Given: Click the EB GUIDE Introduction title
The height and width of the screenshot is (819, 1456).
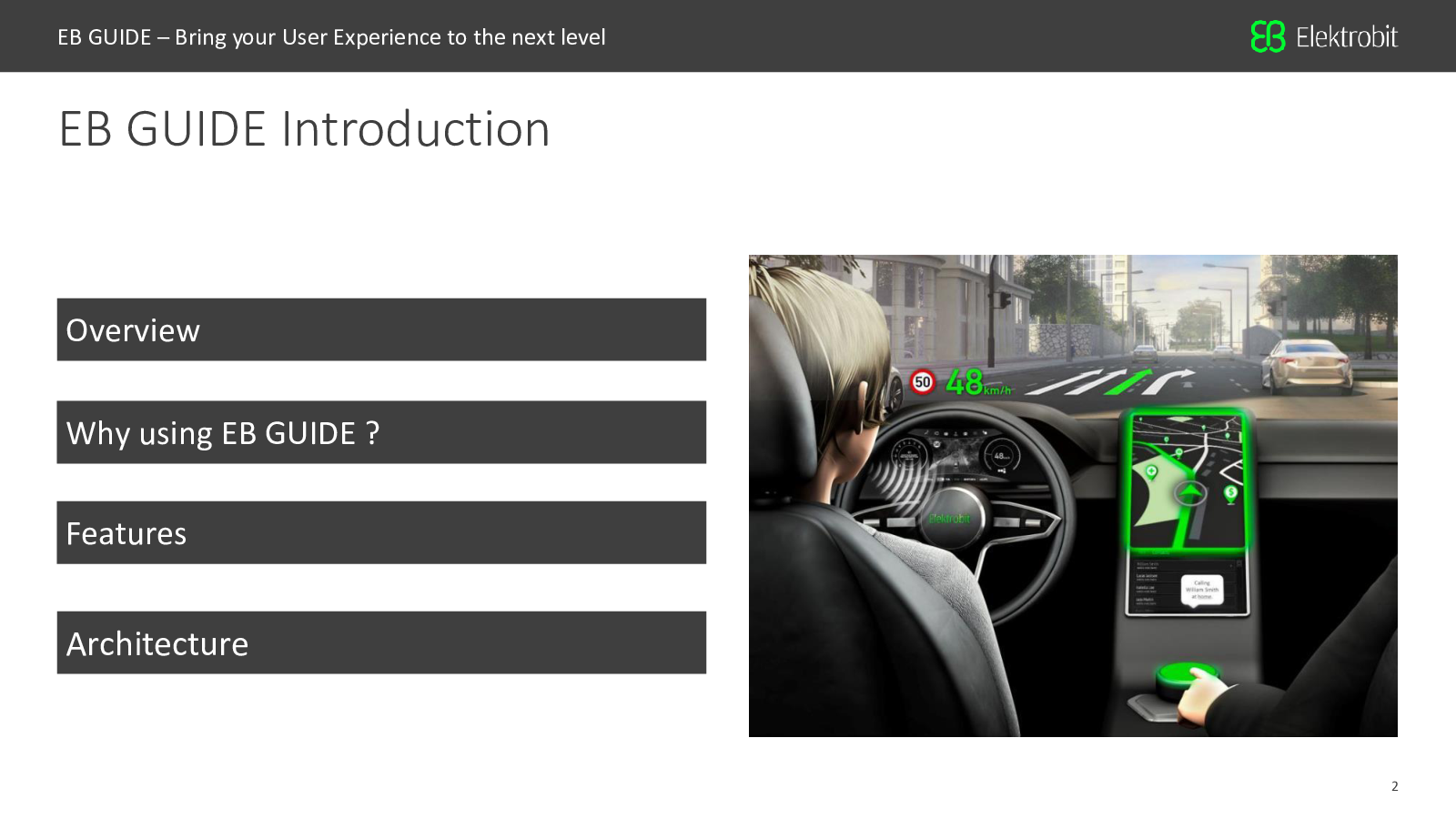Looking at the screenshot, I should [305, 128].
